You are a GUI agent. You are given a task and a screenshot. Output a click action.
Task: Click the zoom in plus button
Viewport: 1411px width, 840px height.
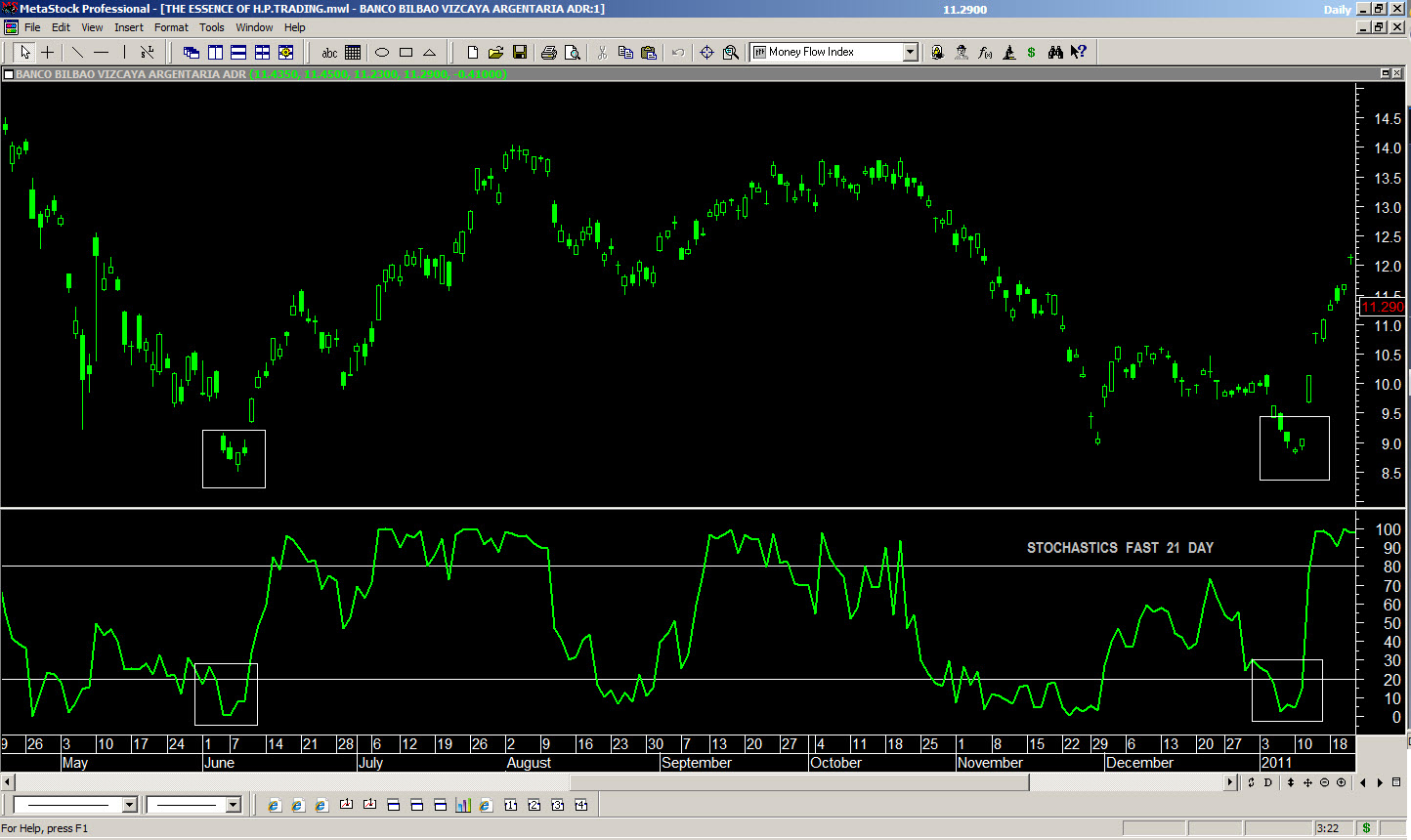tap(1341, 782)
